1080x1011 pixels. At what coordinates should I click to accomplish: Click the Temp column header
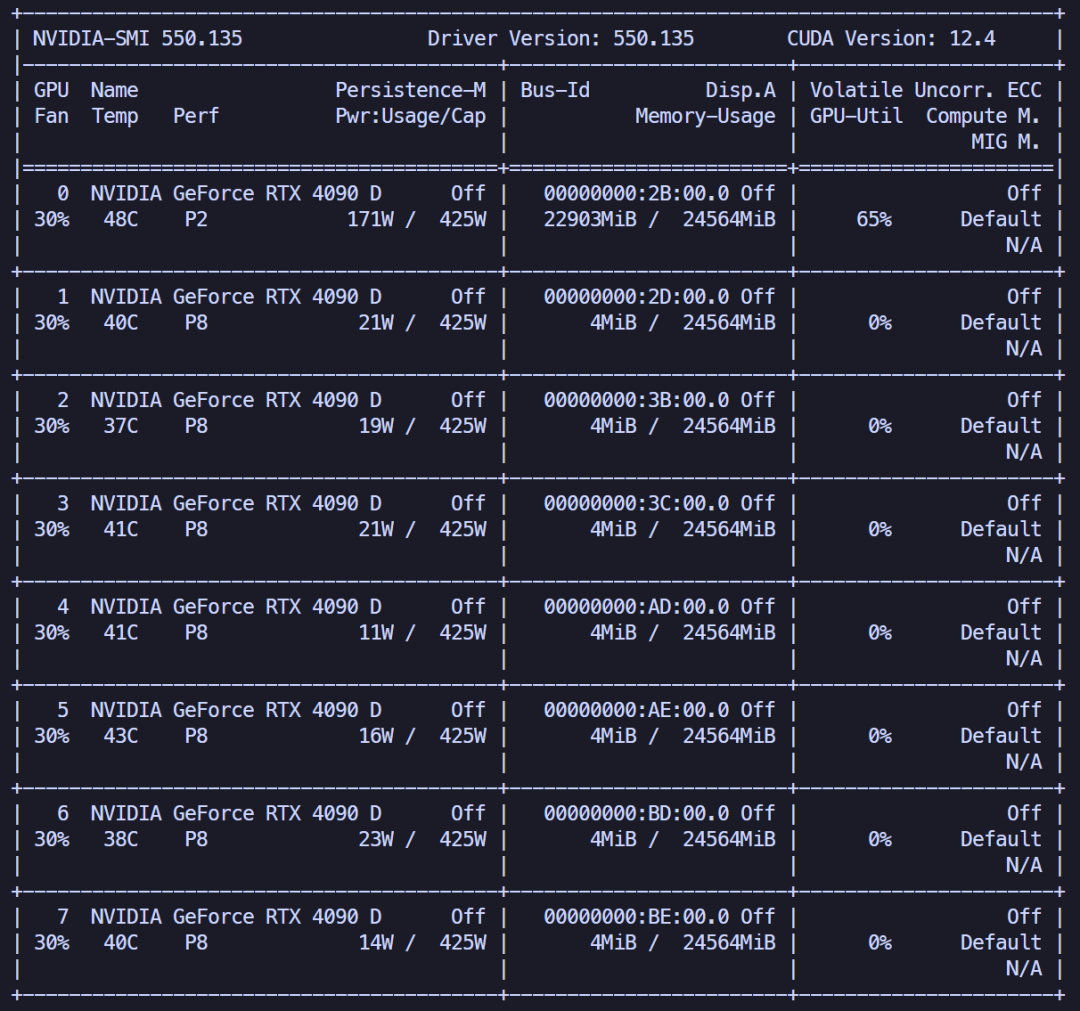click(115, 116)
